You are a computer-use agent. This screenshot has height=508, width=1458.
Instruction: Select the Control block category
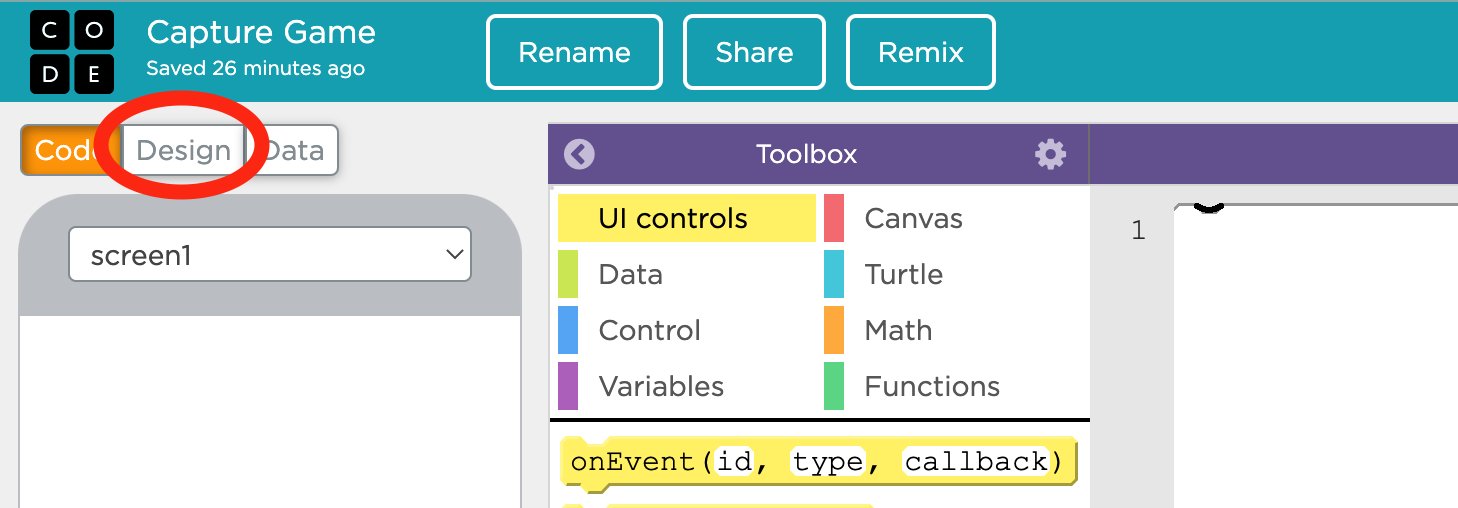pyautogui.click(x=649, y=331)
